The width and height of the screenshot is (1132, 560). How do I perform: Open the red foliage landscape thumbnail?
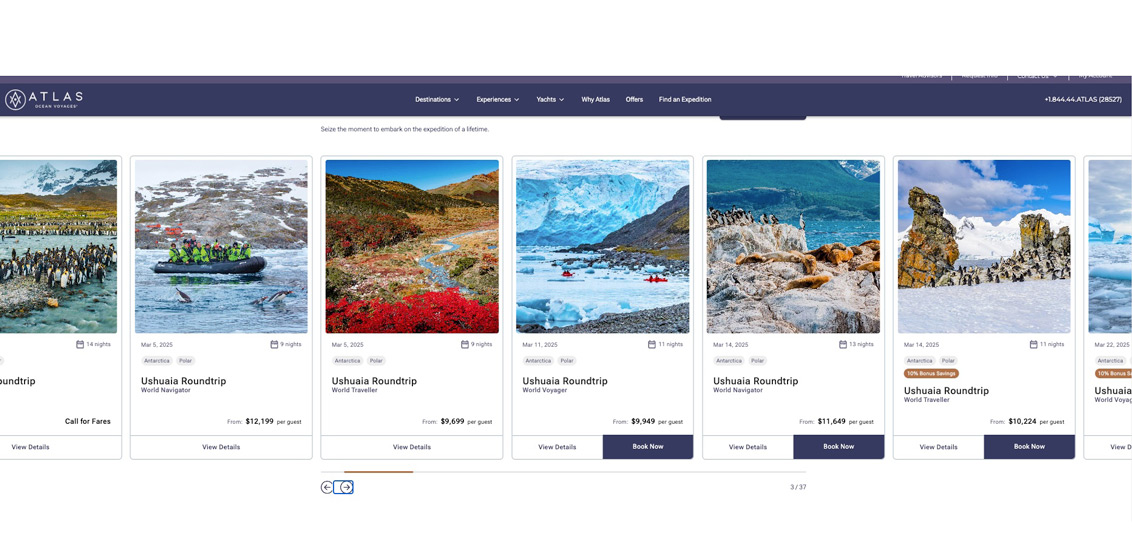(x=412, y=246)
